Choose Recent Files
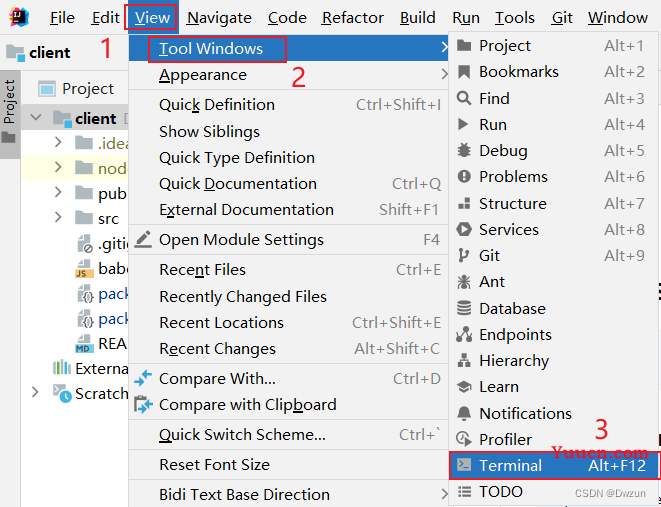Image resolution: width=661 pixels, height=507 pixels. 288,270
